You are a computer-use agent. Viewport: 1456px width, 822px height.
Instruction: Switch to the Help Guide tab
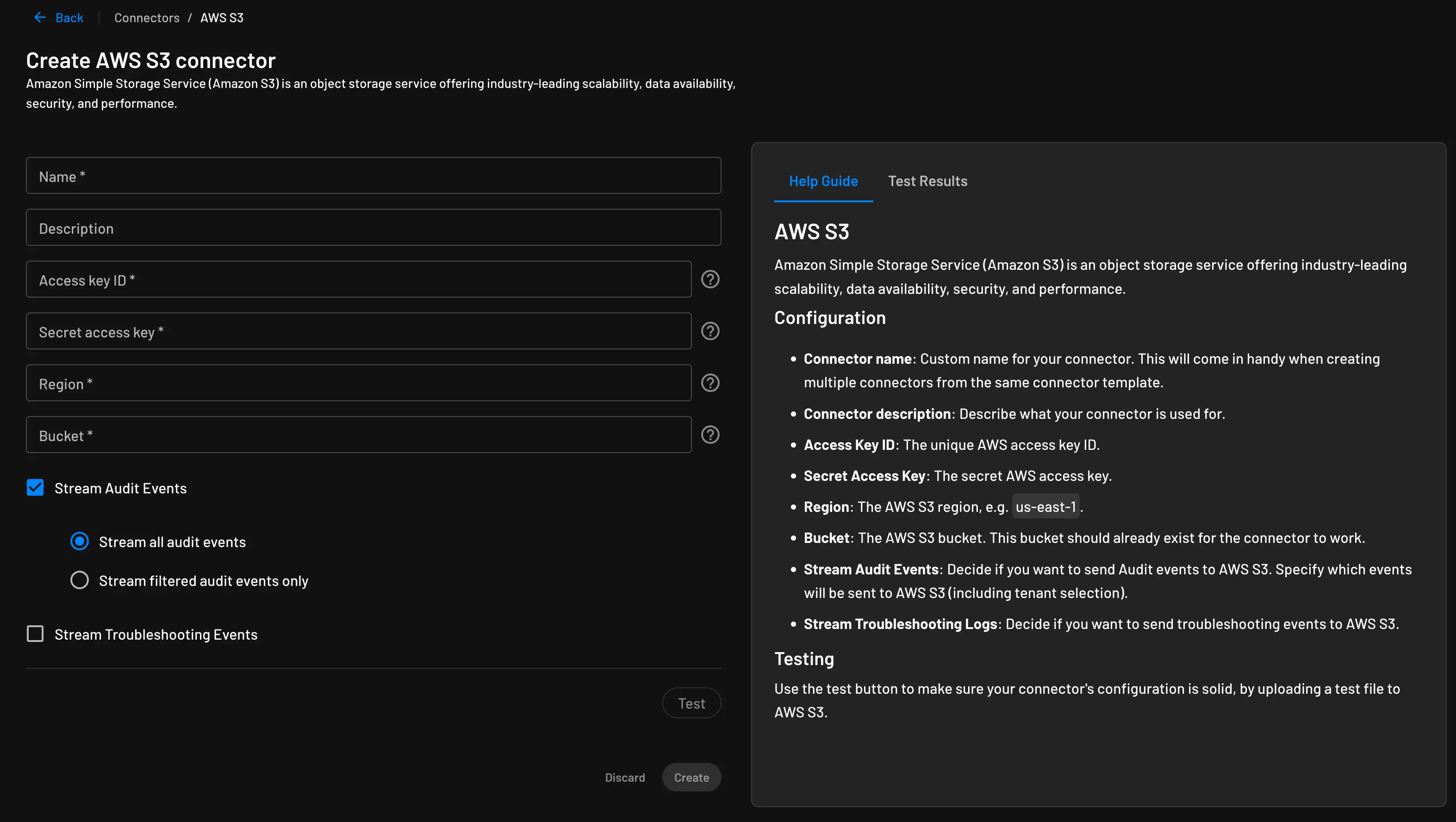823,181
